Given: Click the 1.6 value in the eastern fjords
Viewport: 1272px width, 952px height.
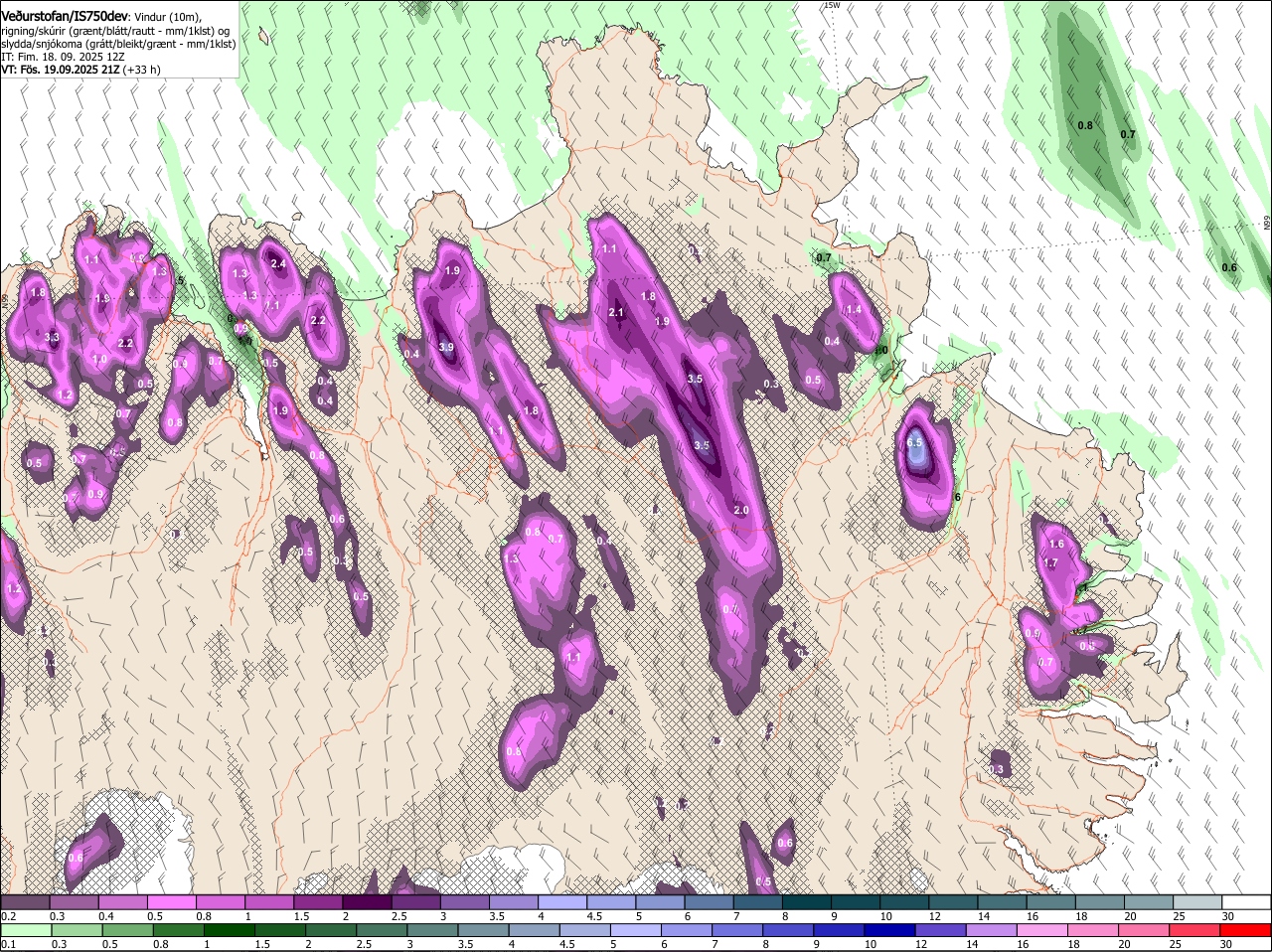Looking at the screenshot, I should pyautogui.click(x=1056, y=544).
